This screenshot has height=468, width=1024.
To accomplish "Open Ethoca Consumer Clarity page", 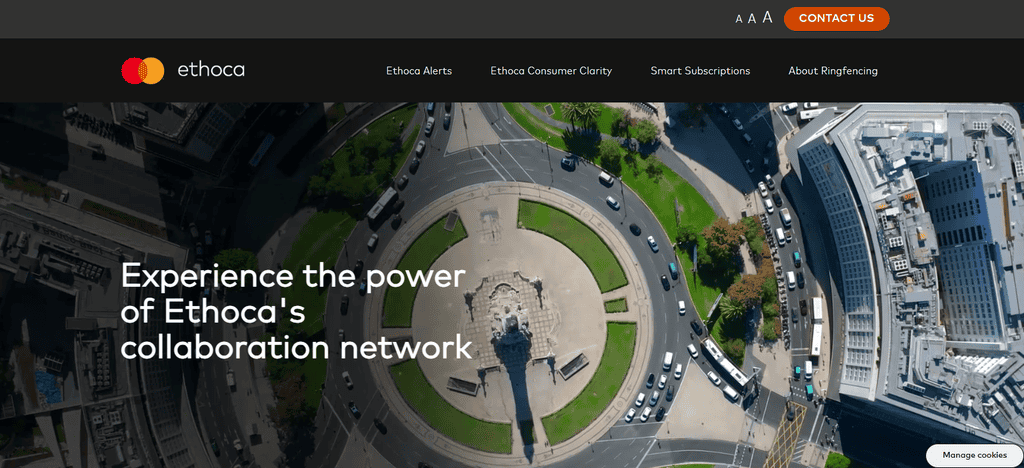I will 551,70.
